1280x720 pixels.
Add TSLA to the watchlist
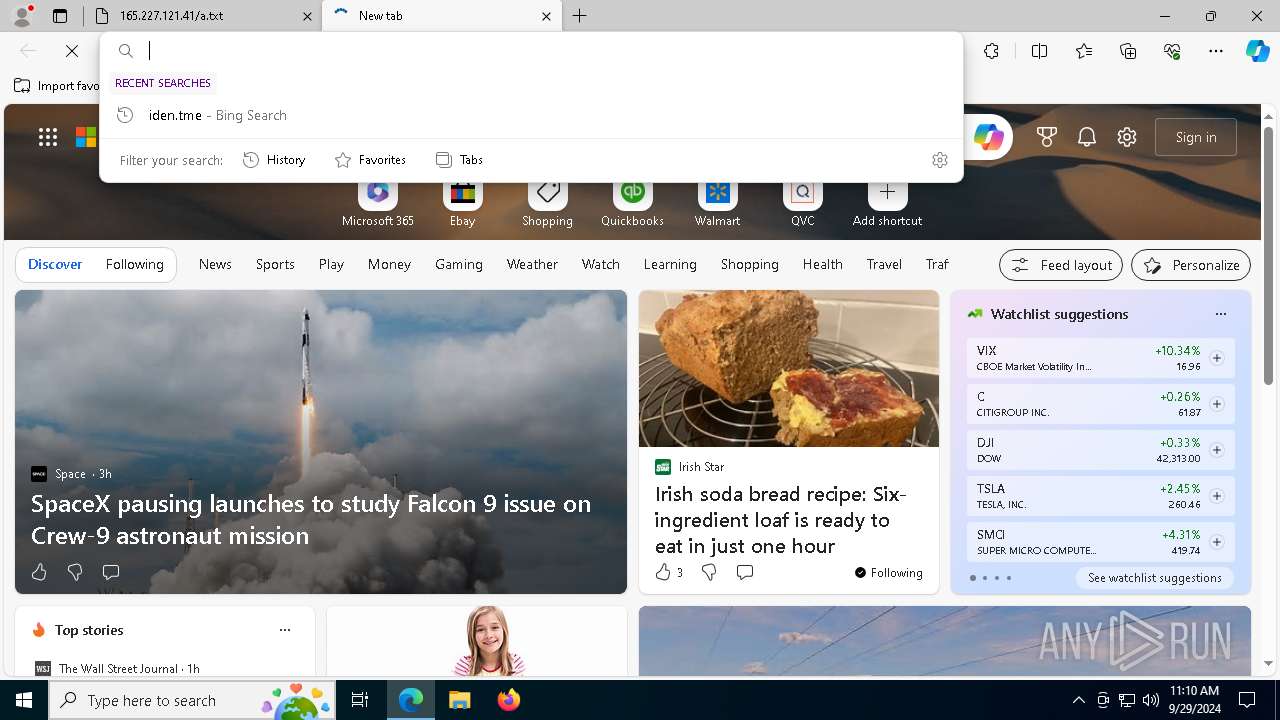click(x=1217, y=496)
